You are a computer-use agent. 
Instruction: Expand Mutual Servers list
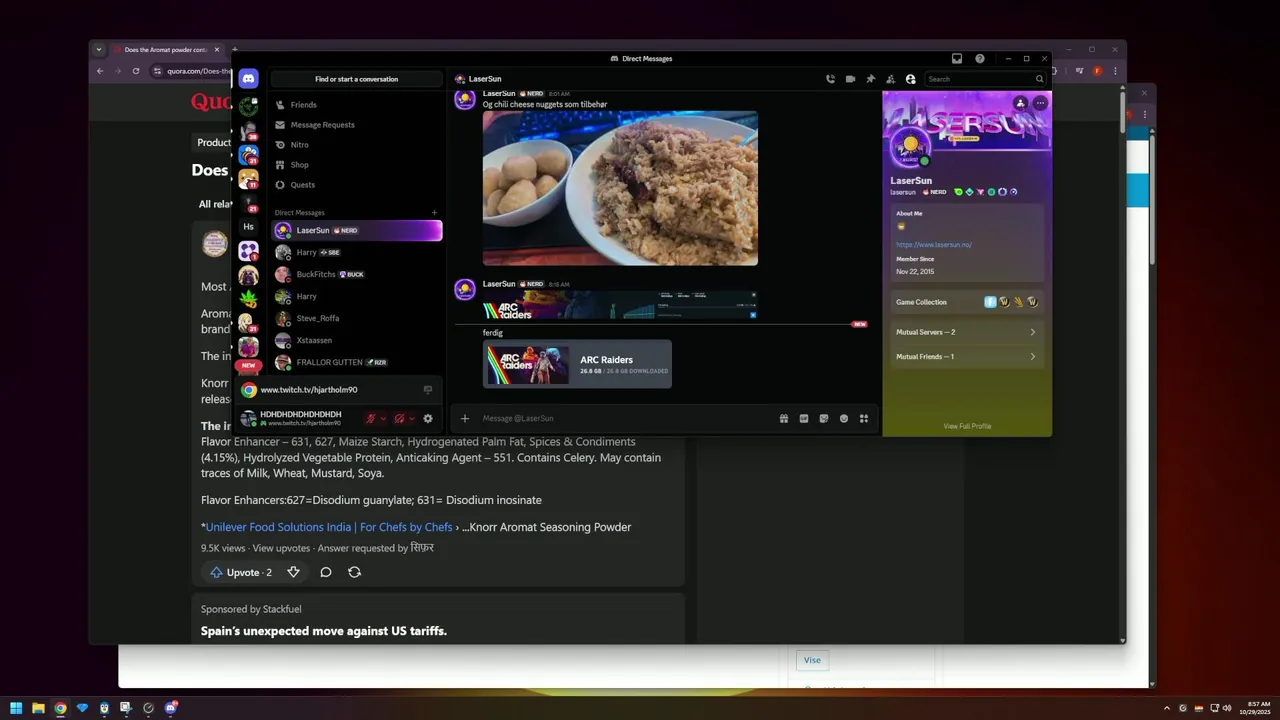[x=966, y=332]
